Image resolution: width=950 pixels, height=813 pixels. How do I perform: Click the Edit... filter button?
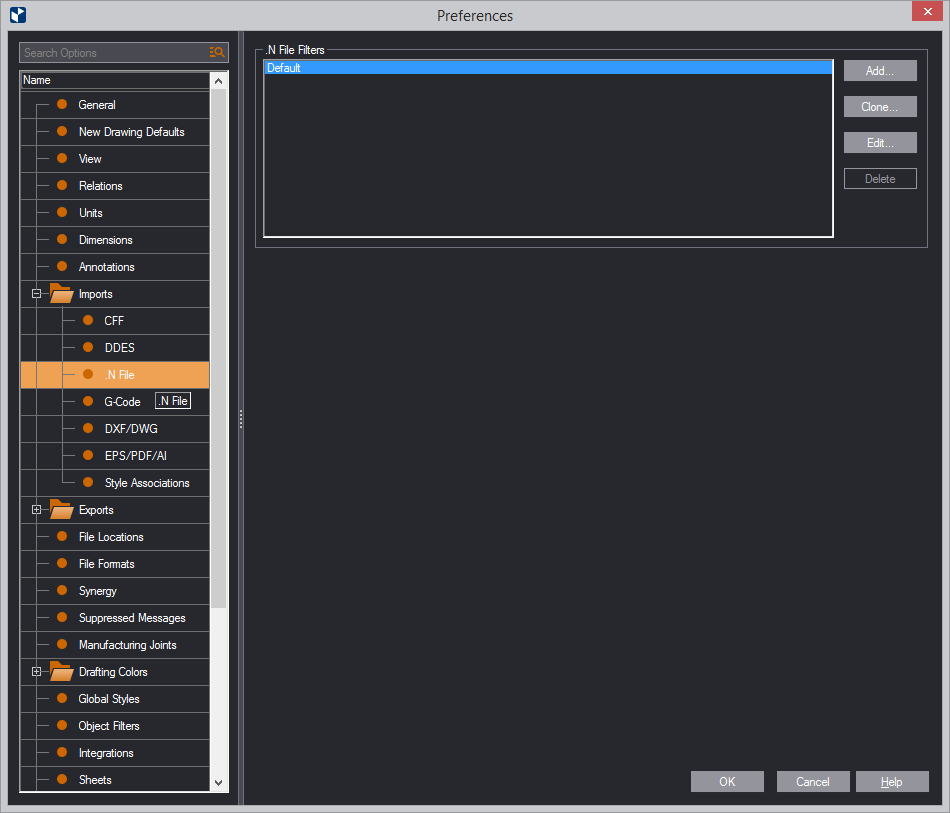pos(880,143)
